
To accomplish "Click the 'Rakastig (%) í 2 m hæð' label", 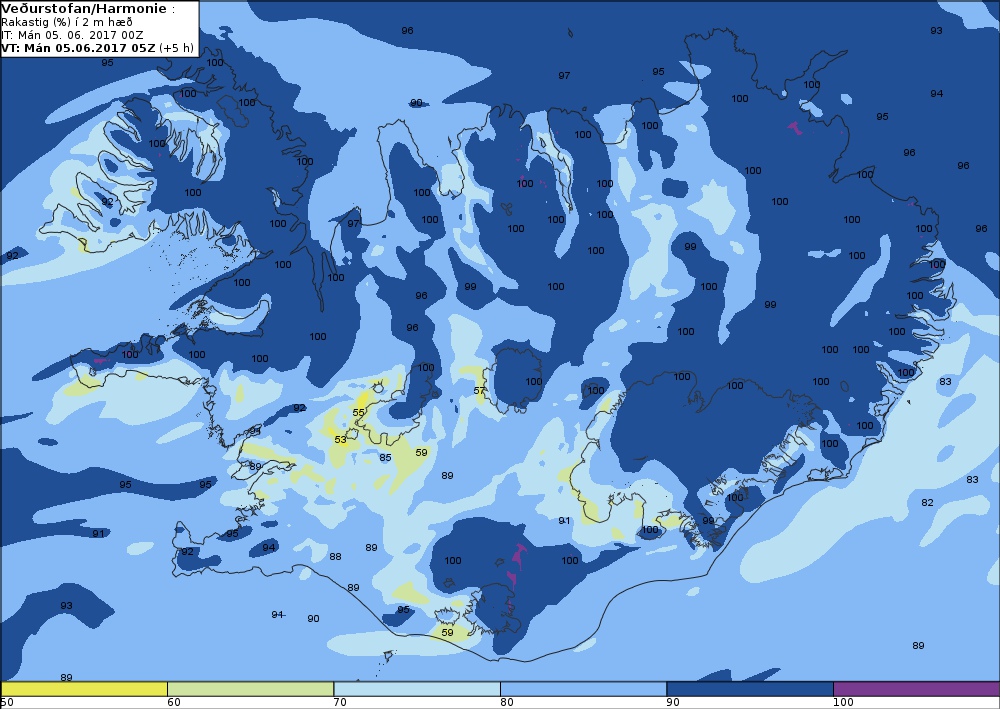I will [67, 22].
